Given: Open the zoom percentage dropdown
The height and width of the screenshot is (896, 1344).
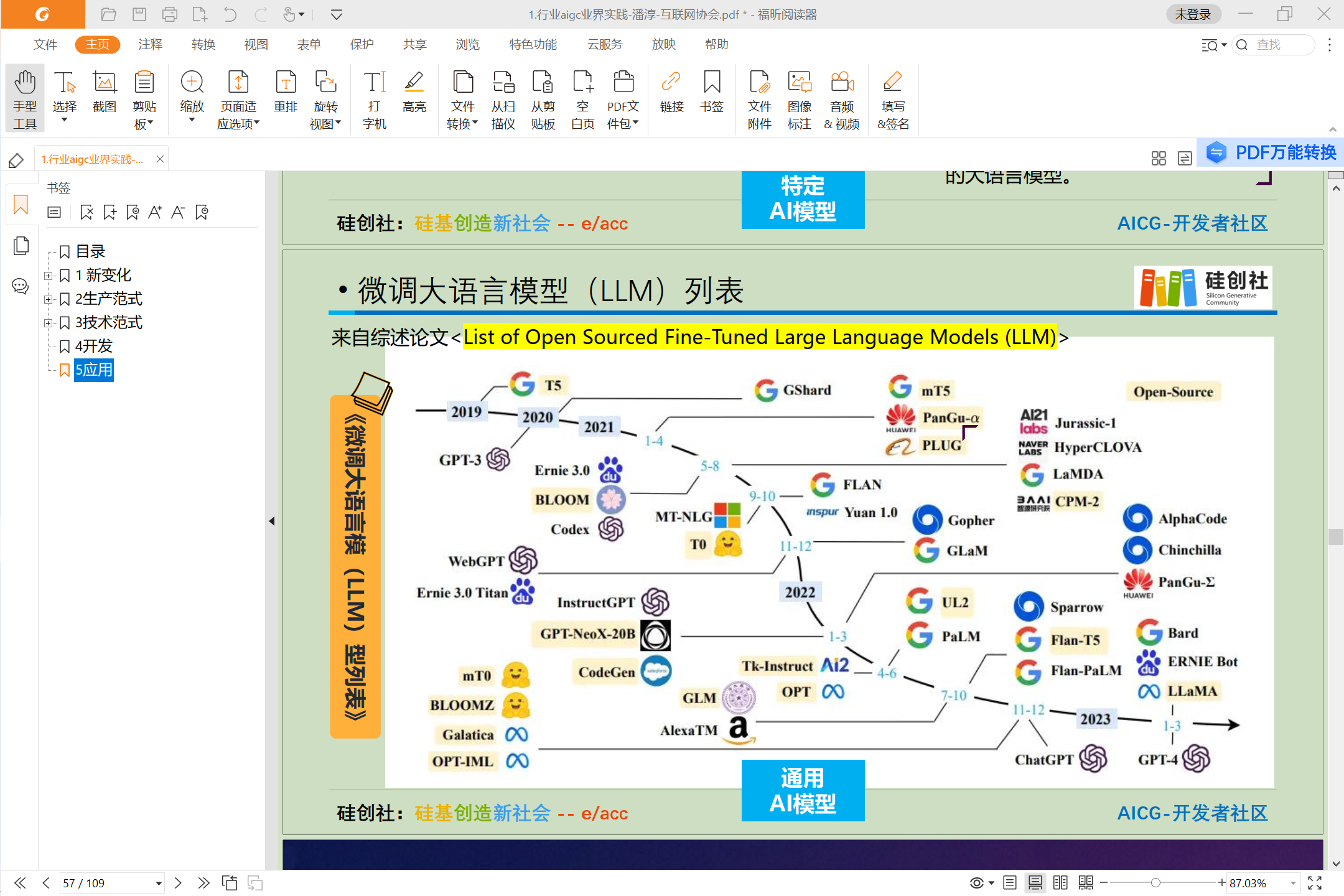Looking at the screenshot, I should [x=1293, y=883].
